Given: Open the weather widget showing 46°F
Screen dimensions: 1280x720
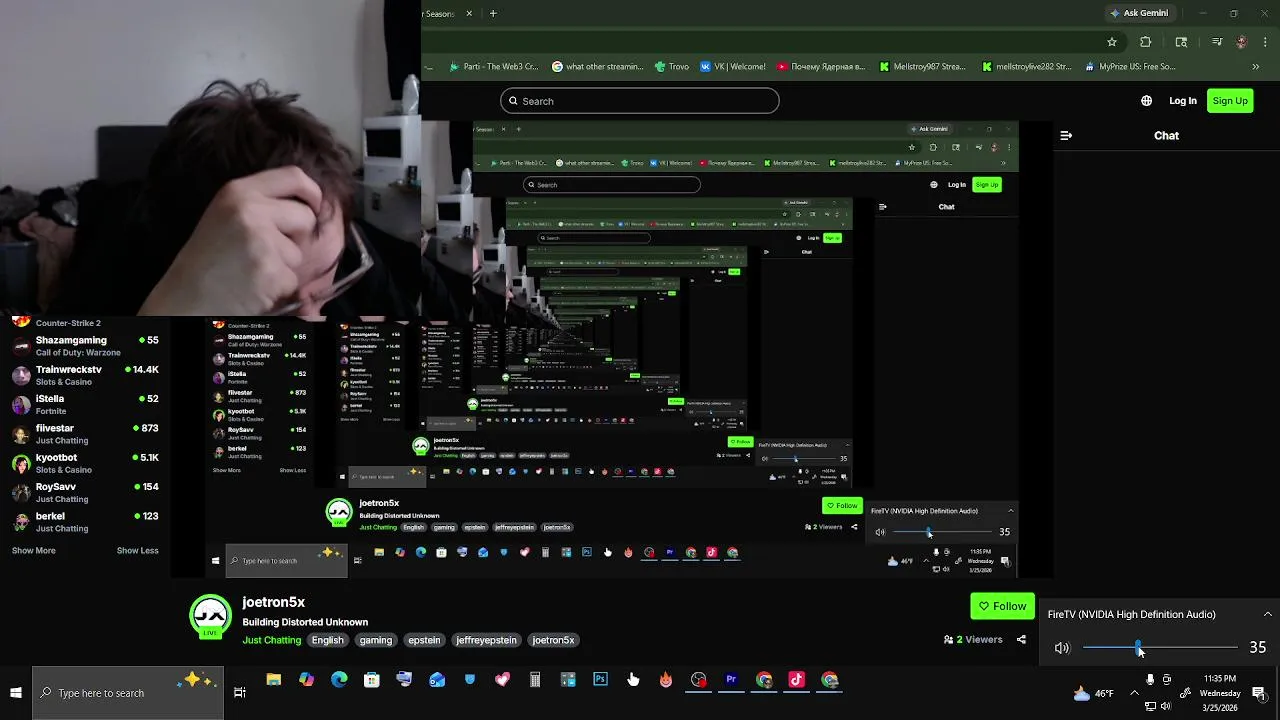Looking at the screenshot, I should pos(1093,693).
